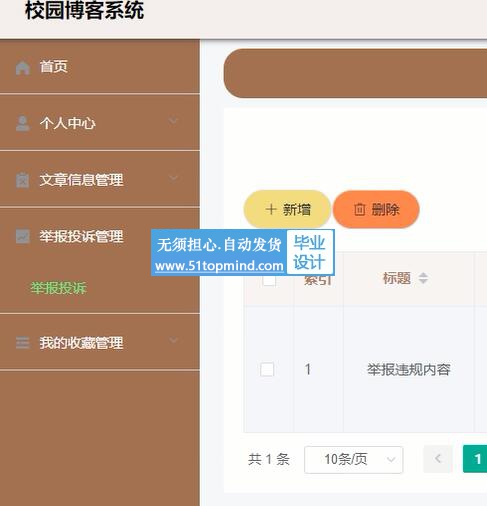The width and height of the screenshot is (487, 506).
Task: Select the 举报投诉 submenu item
Action: tap(59, 288)
